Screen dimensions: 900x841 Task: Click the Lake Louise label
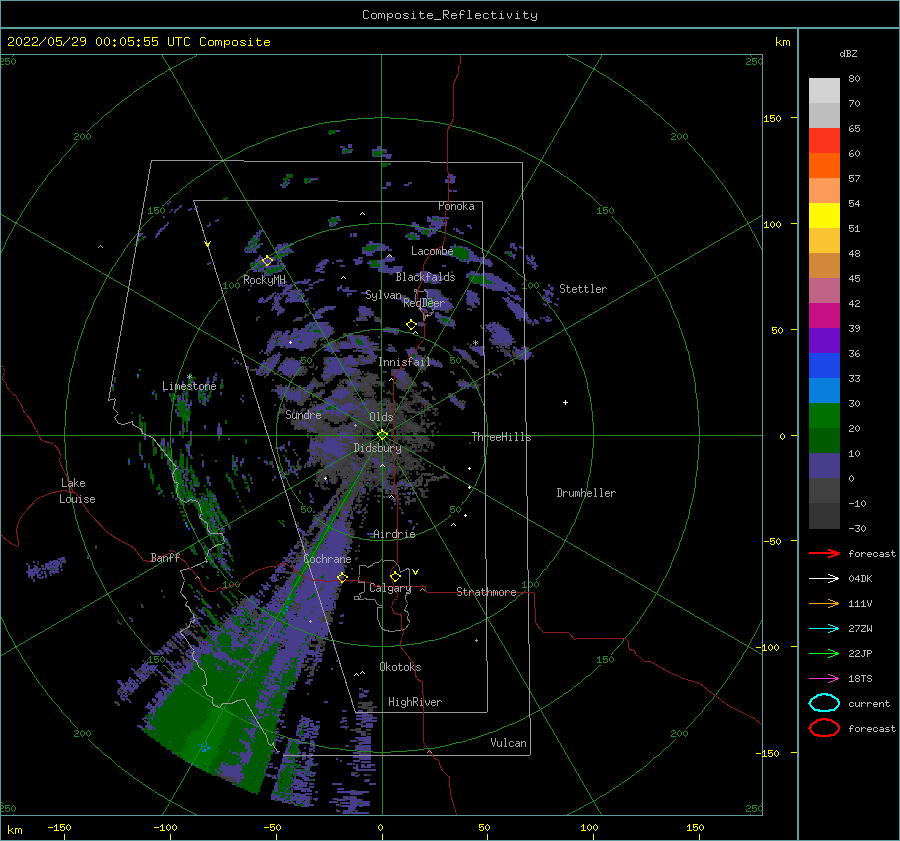pos(77,491)
